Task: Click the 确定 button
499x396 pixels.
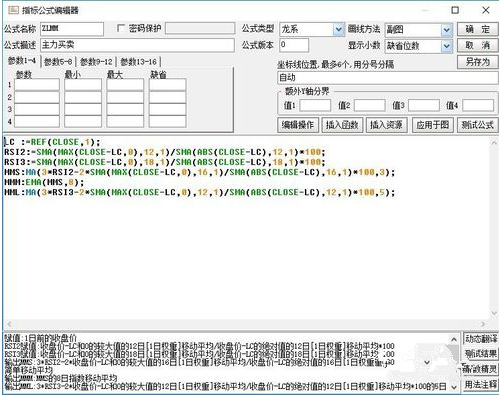Action: click(x=477, y=29)
